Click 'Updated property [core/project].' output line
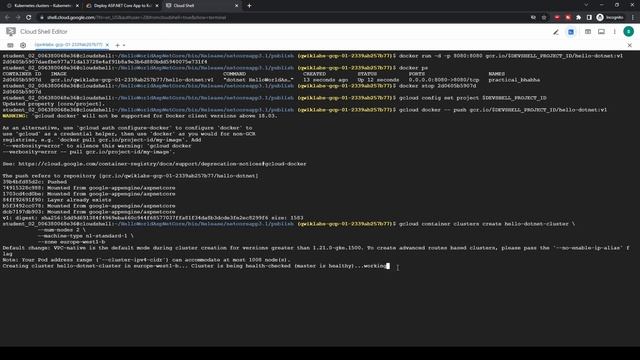 tap(53, 104)
